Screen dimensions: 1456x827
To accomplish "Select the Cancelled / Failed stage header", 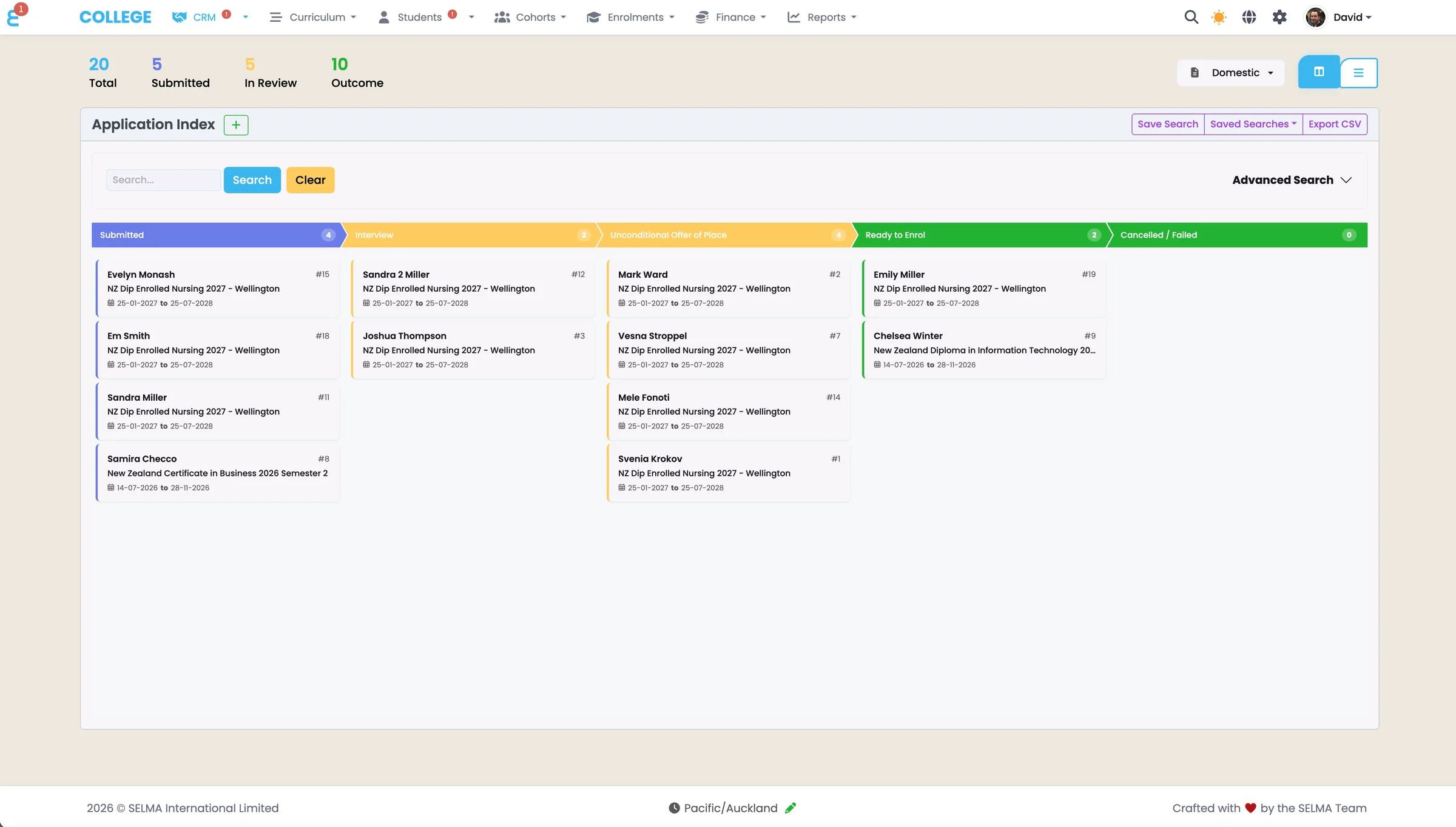I will [1238, 235].
